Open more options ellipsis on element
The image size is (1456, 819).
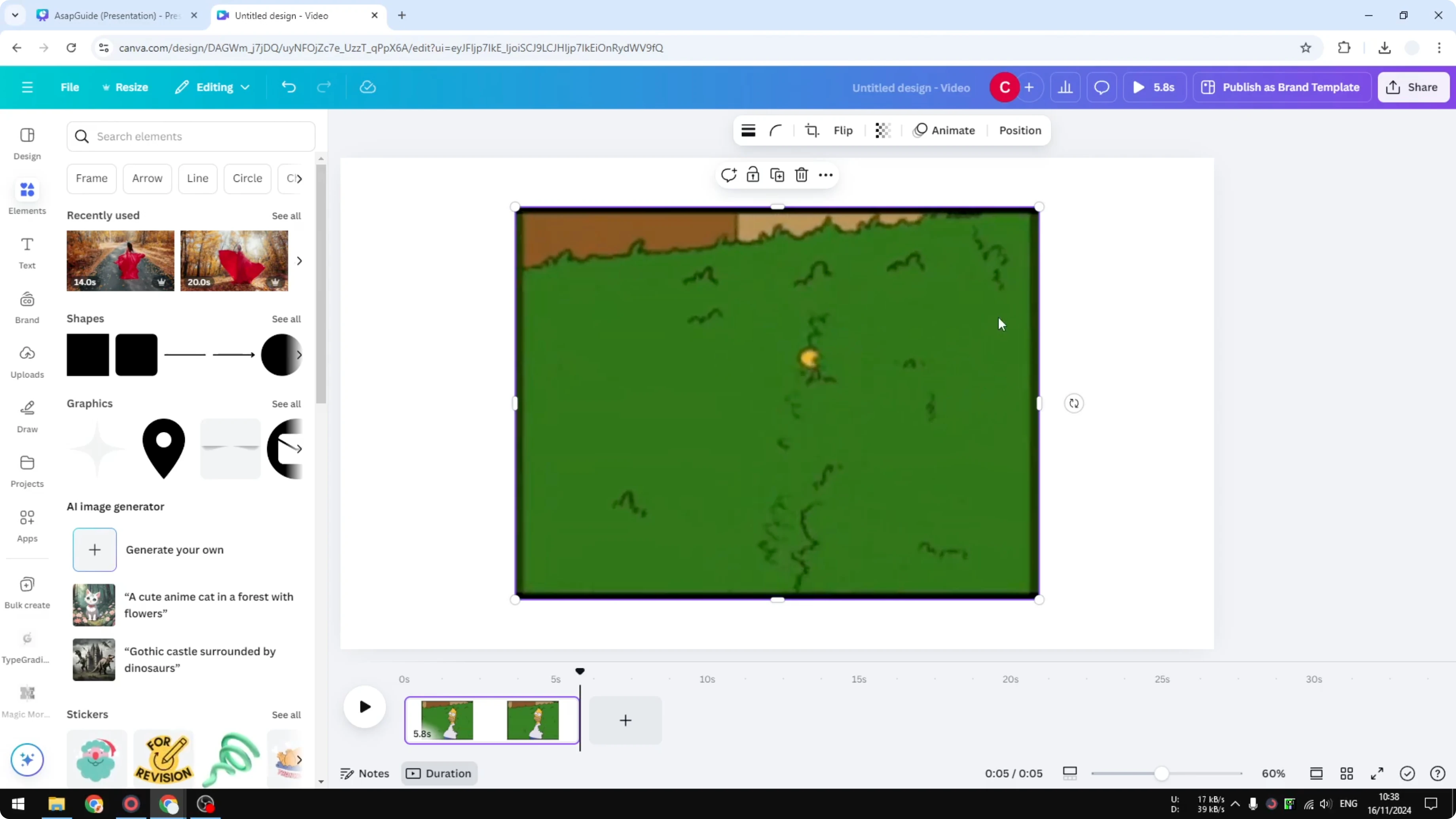click(825, 175)
